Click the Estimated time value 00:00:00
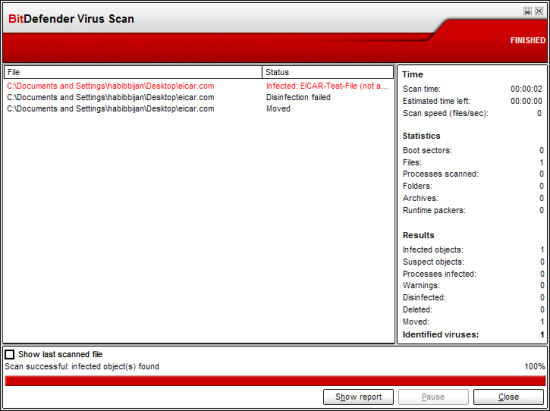This screenshot has height=411, width=550. [x=526, y=101]
